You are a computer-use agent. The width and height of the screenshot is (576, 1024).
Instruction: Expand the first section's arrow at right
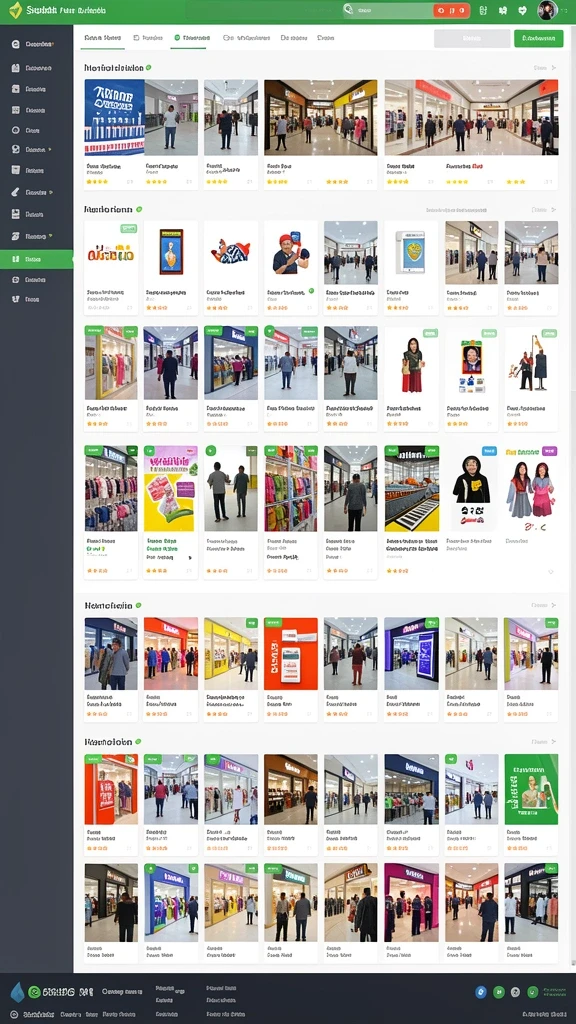554,67
